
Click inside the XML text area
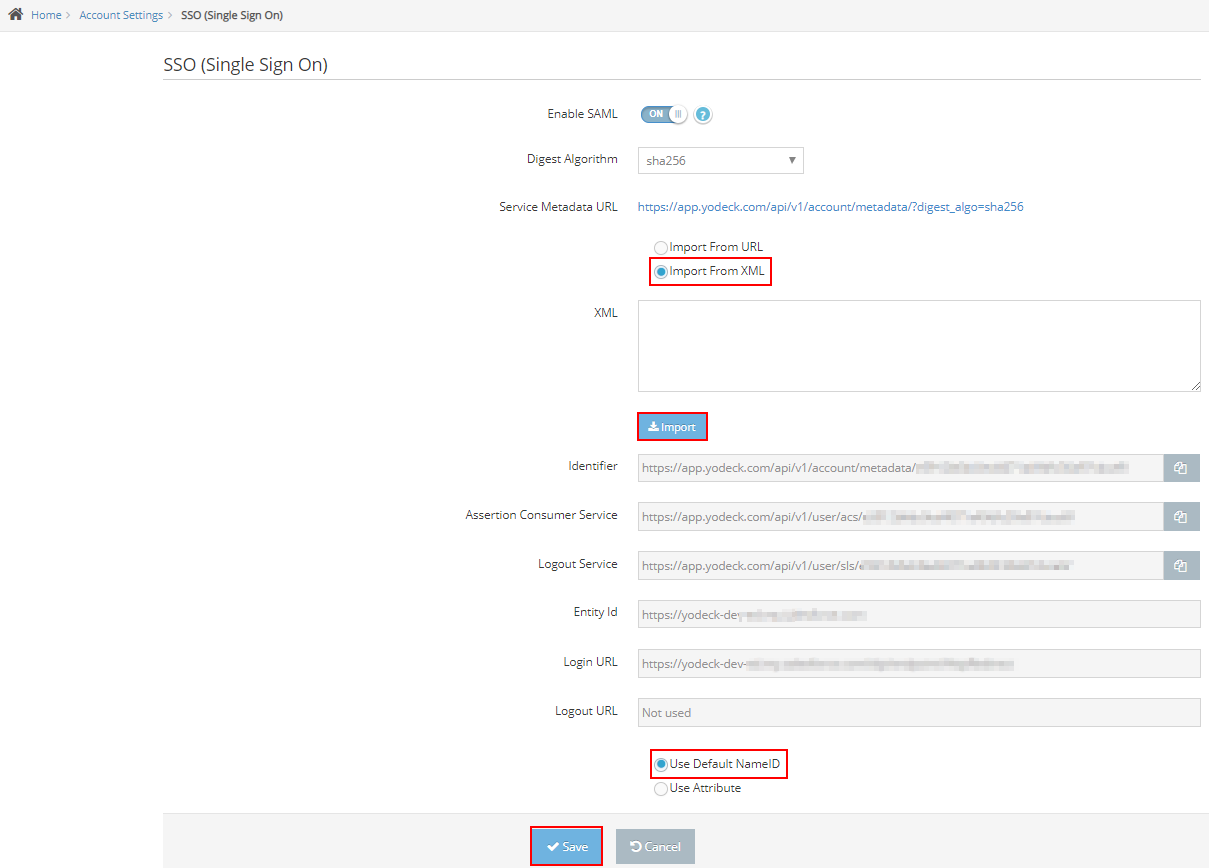pos(918,345)
